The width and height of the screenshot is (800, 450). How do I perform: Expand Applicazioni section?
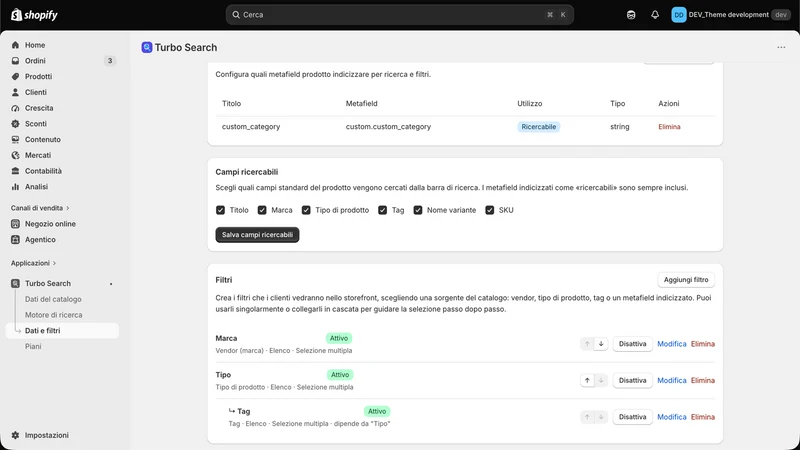point(33,263)
